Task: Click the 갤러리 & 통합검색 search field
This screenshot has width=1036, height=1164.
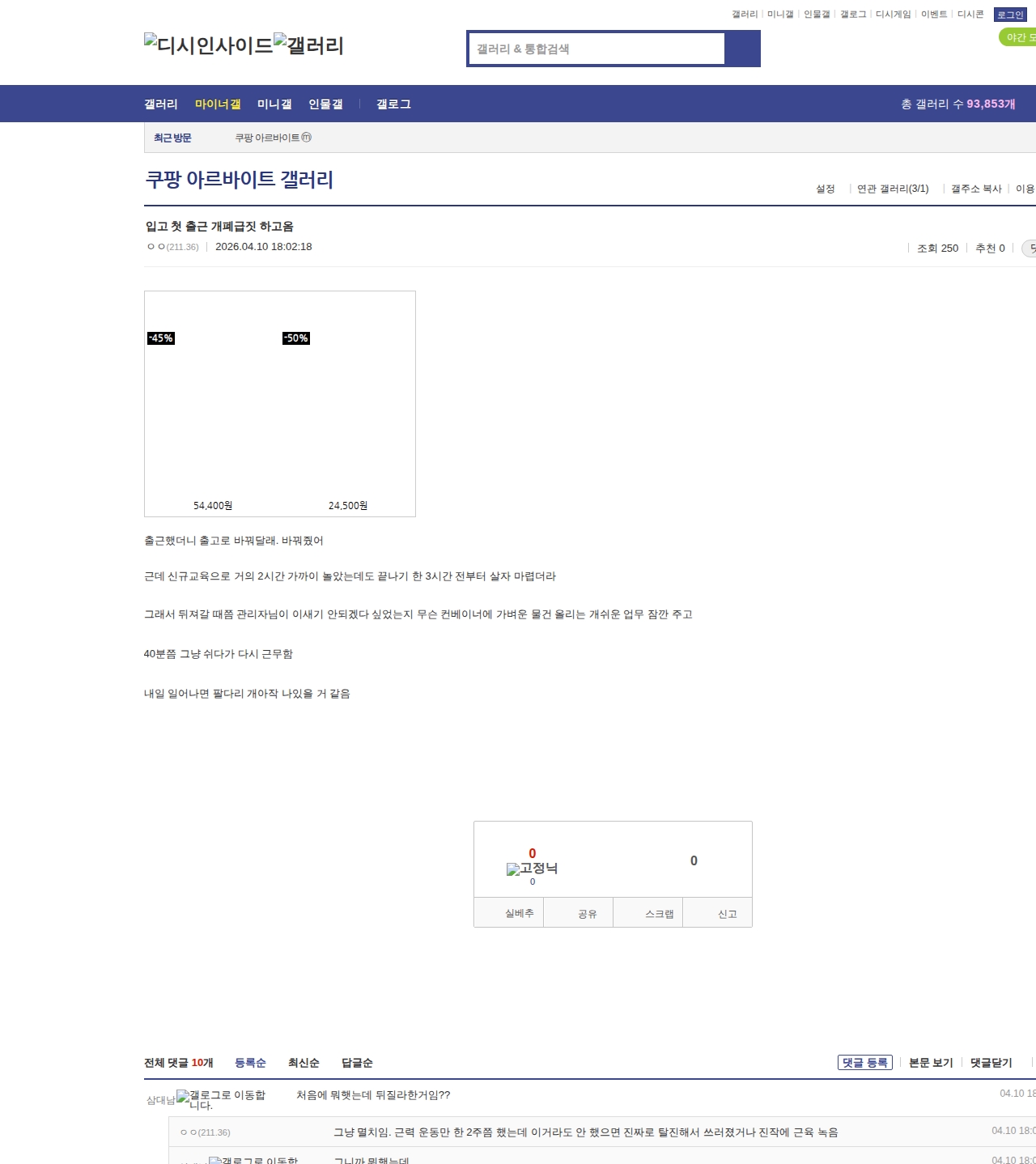Action: coord(597,49)
